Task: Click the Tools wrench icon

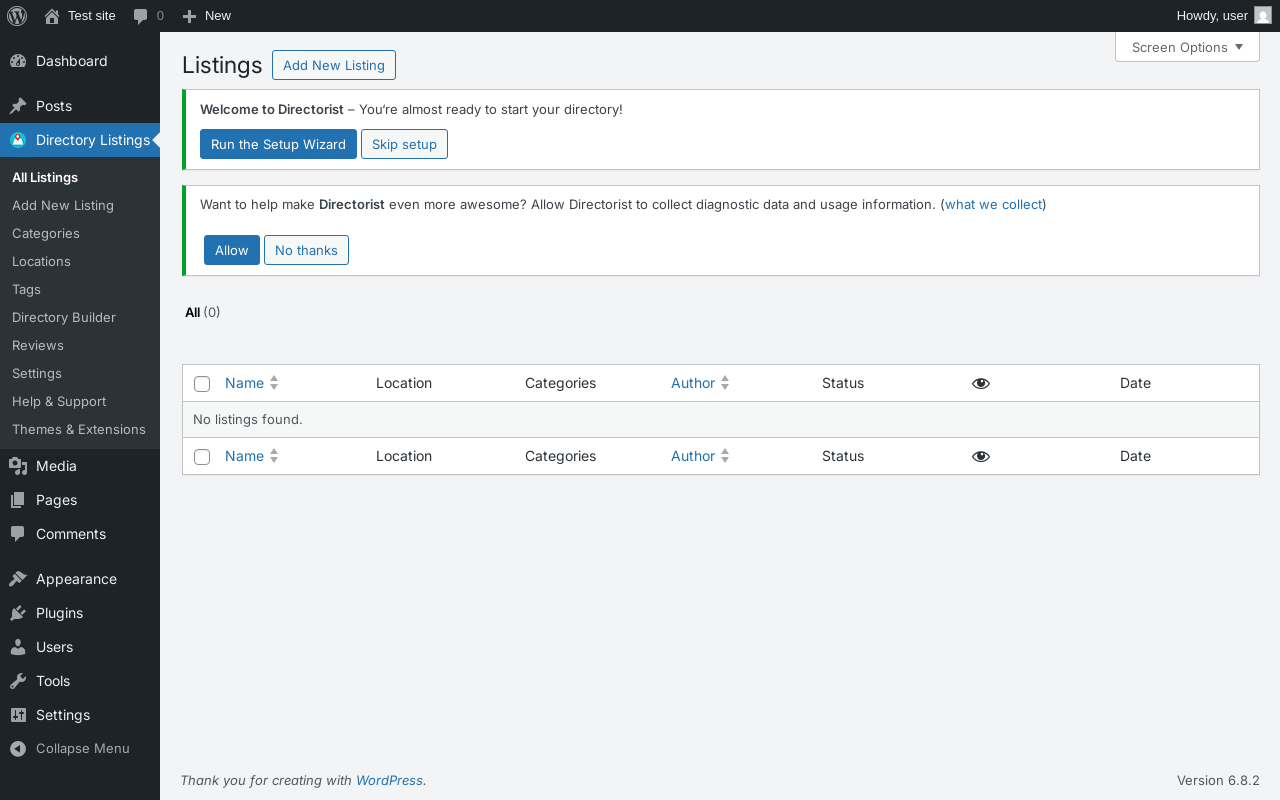Action: [x=18, y=681]
